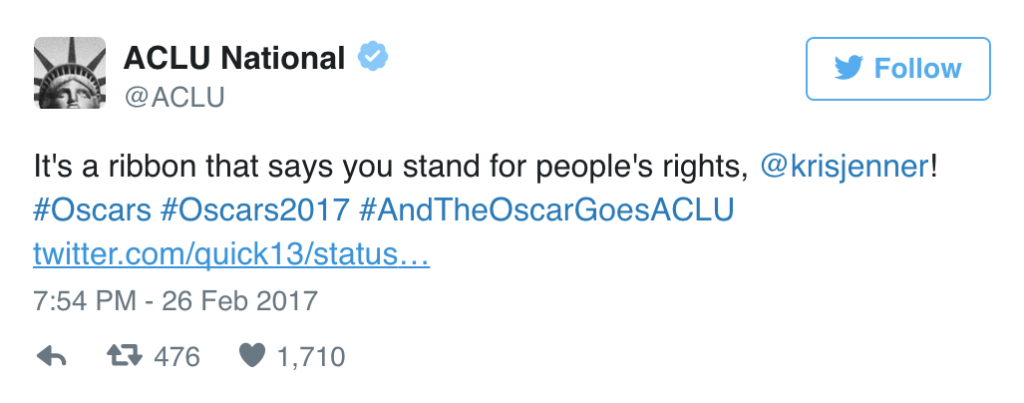This screenshot has height=403, width=1024.
Task: Click the #AndTheOscarGoesACLU hashtag
Action: (545, 212)
